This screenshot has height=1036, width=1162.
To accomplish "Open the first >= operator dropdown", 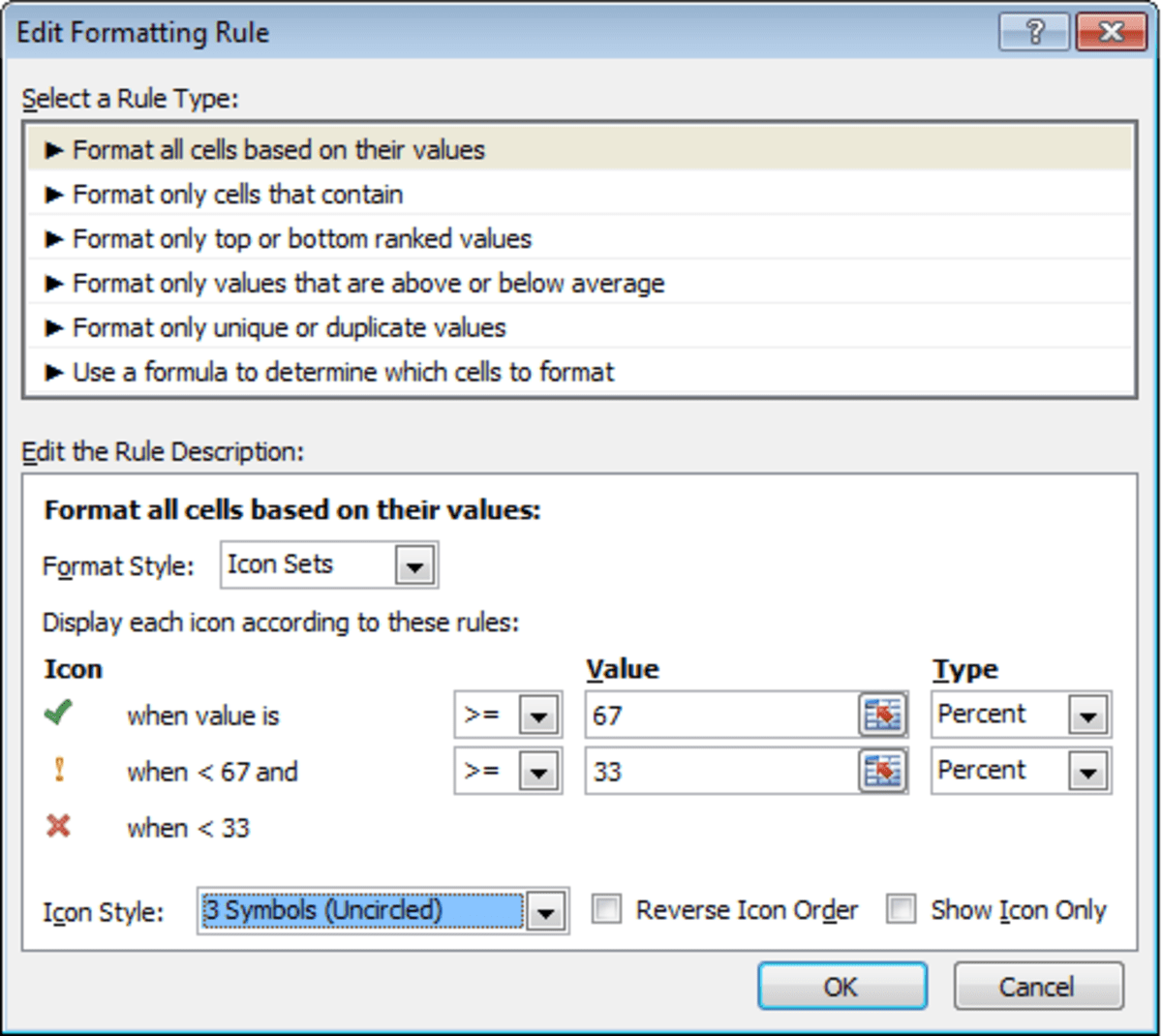I will 539,714.
